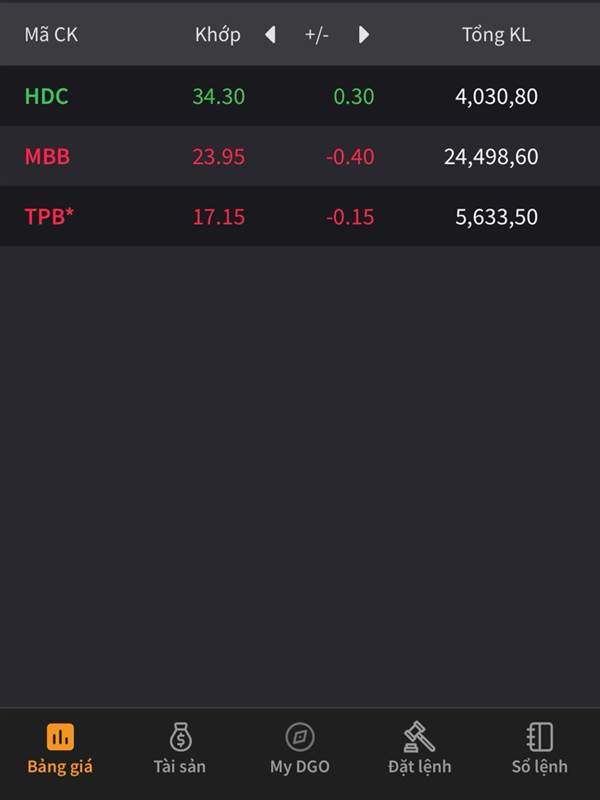
Task: Sort by Khớp column header
Action: point(218,35)
